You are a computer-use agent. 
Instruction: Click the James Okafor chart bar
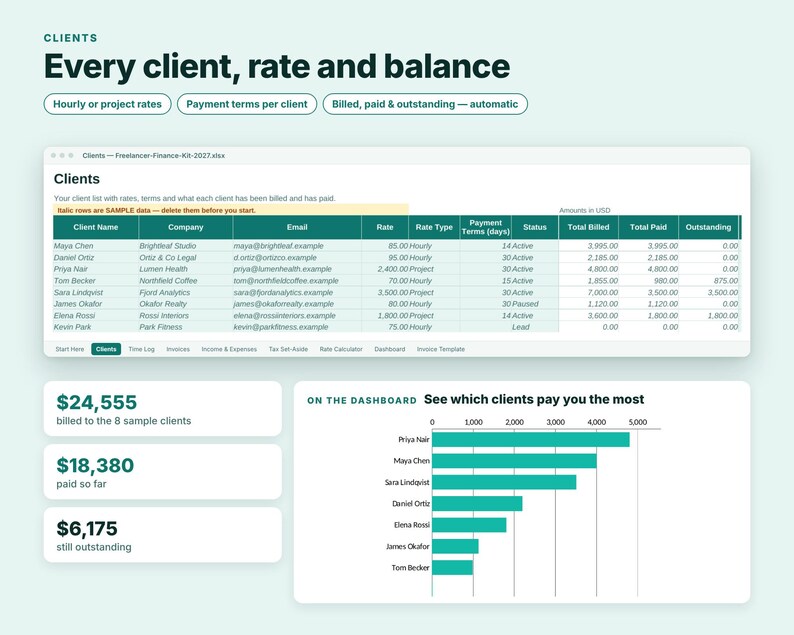pos(455,546)
